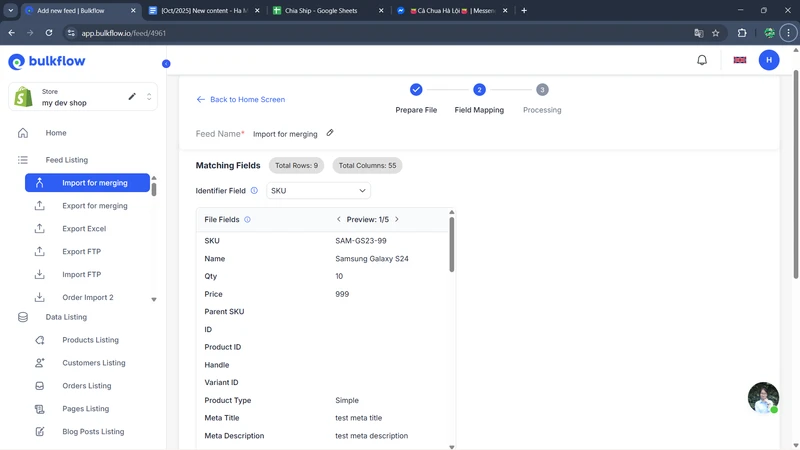Go to previous preview row
The image size is (800, 450).
coord(339,219)
